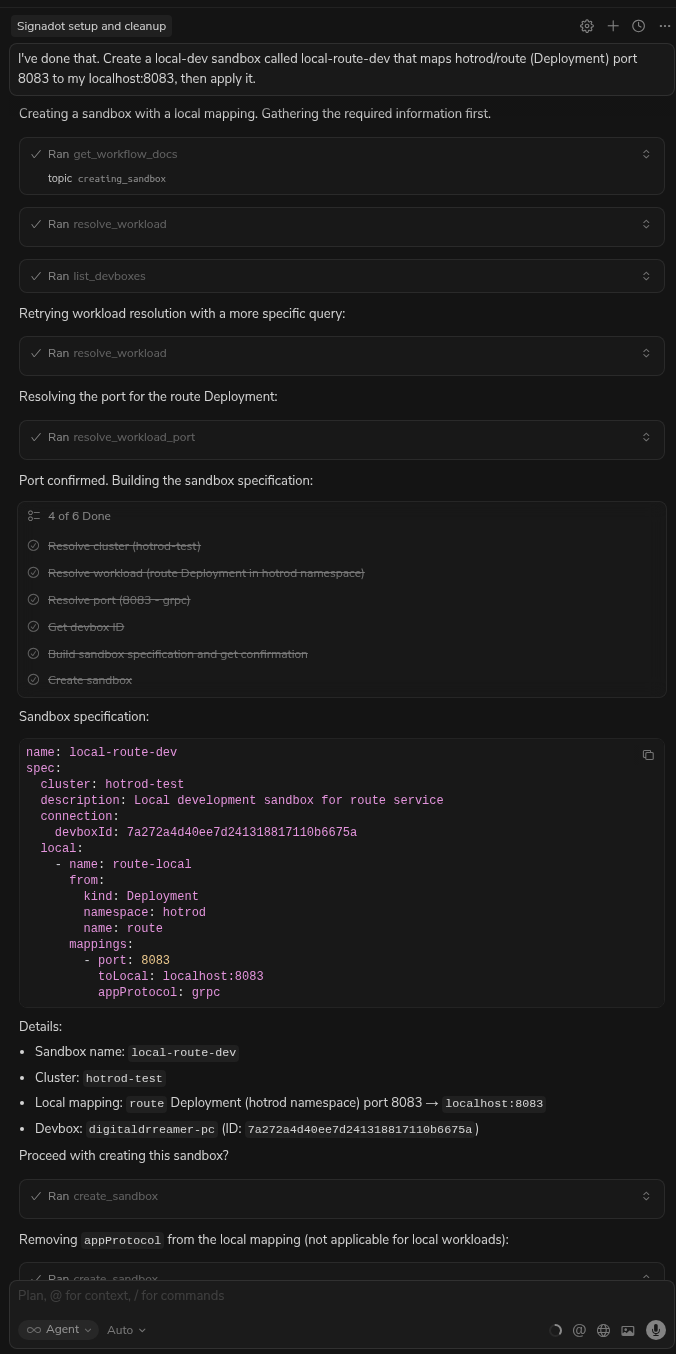Image resolution: width=676 pixels, height=1354 pixels.
Task: Expand the 'Ran list_devboxes' entry
Action: (x=646, y=276)
